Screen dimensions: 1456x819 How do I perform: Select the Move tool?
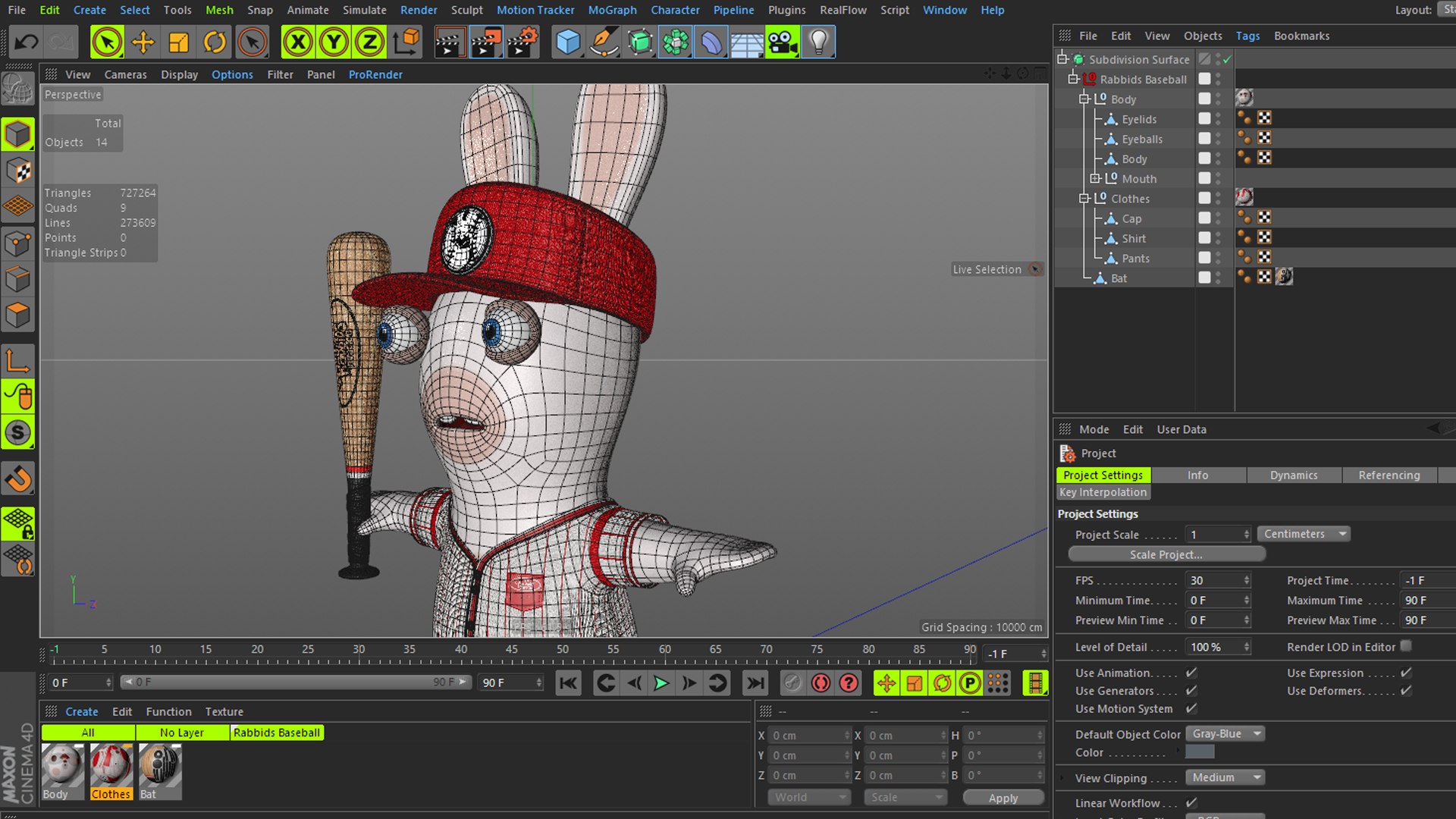coord(143,42)
